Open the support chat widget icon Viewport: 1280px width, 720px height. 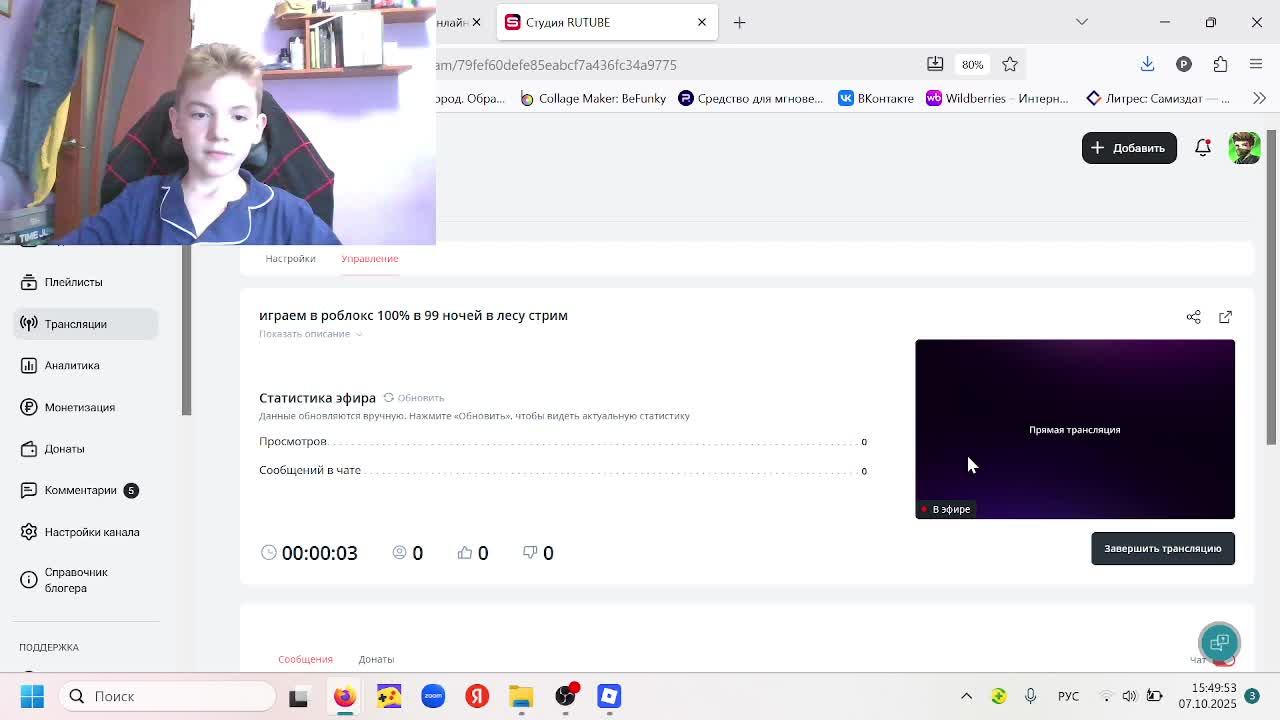tap(1219, 642)
